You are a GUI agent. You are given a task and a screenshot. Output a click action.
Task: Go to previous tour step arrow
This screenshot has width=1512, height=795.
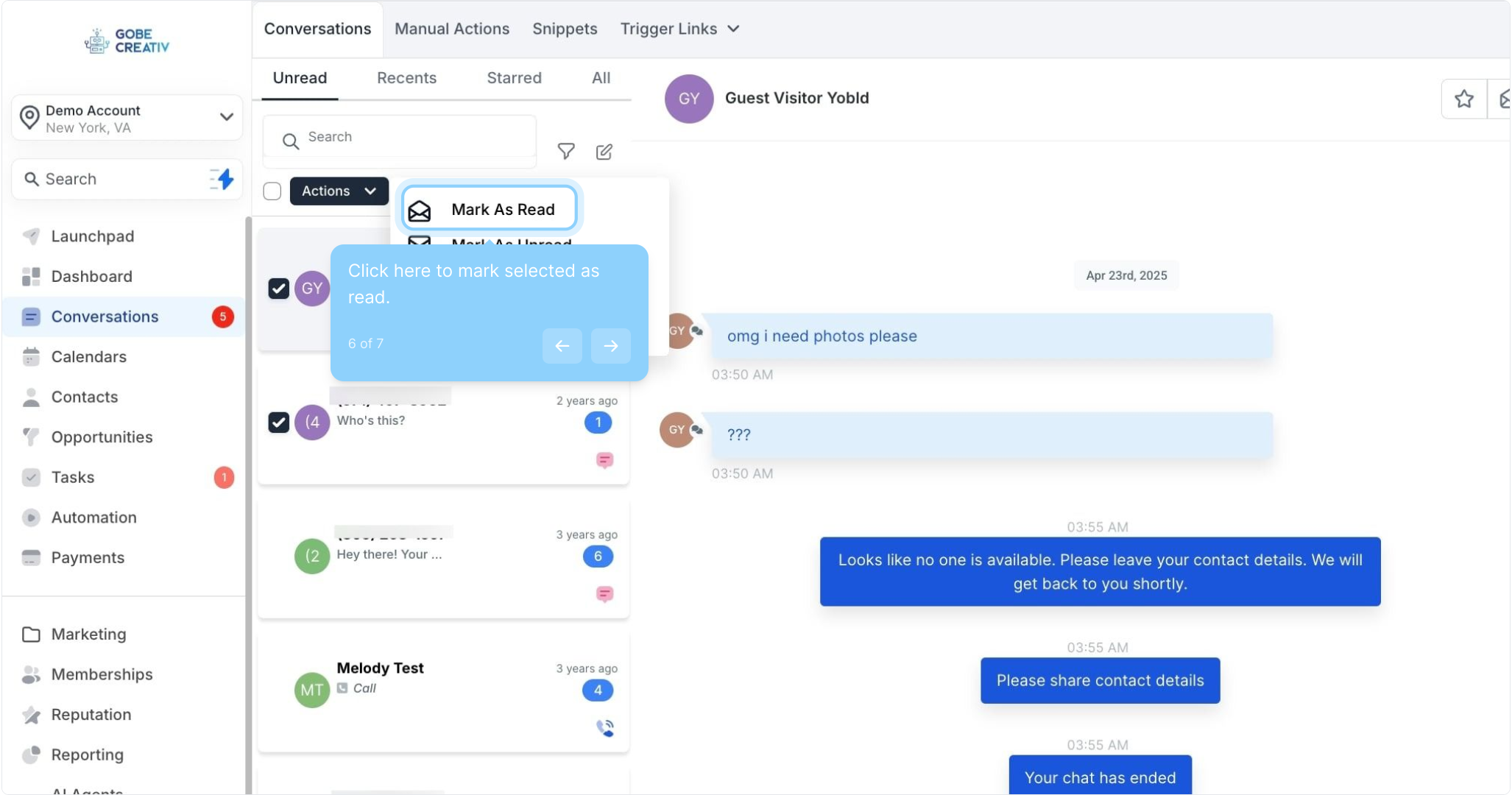point(562,346)
